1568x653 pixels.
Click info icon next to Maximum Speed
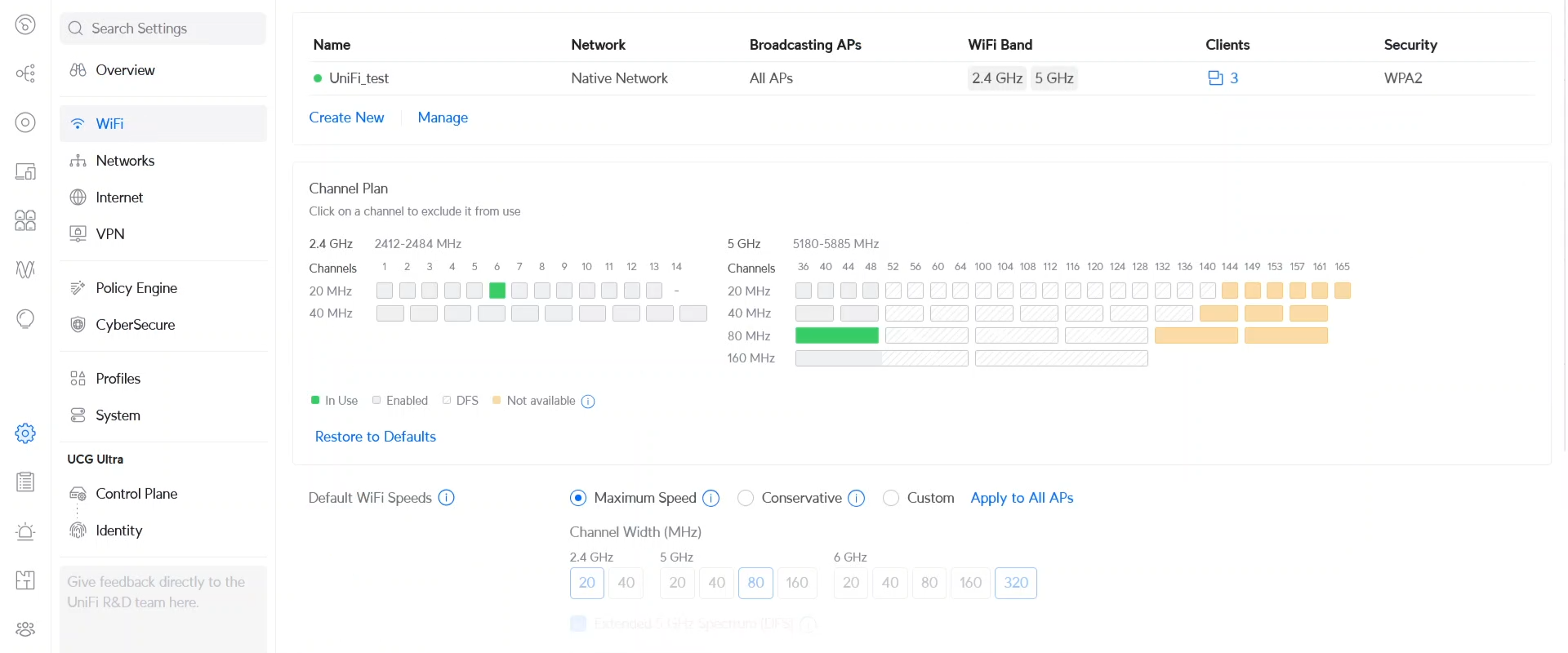[x=711, y=499]
